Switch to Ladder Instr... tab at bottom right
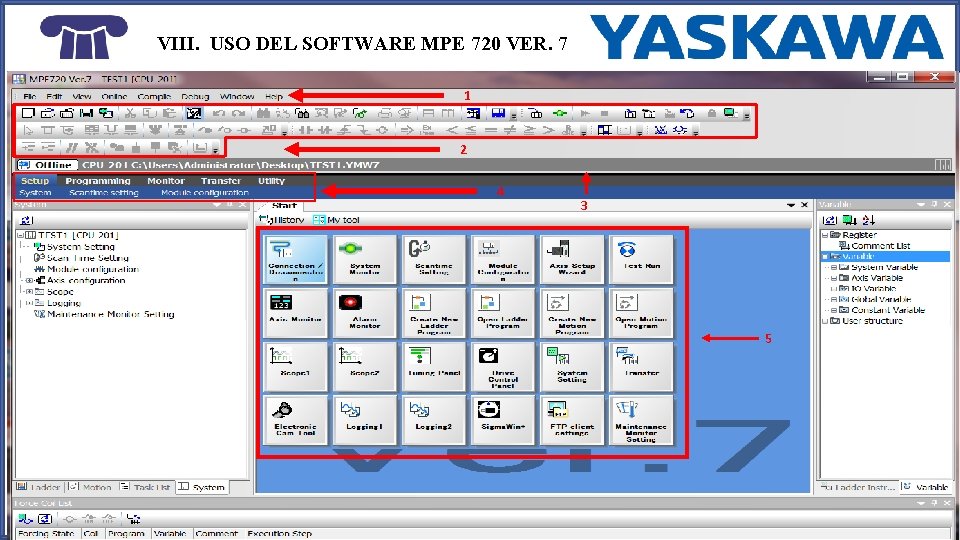 click(857, 487)
